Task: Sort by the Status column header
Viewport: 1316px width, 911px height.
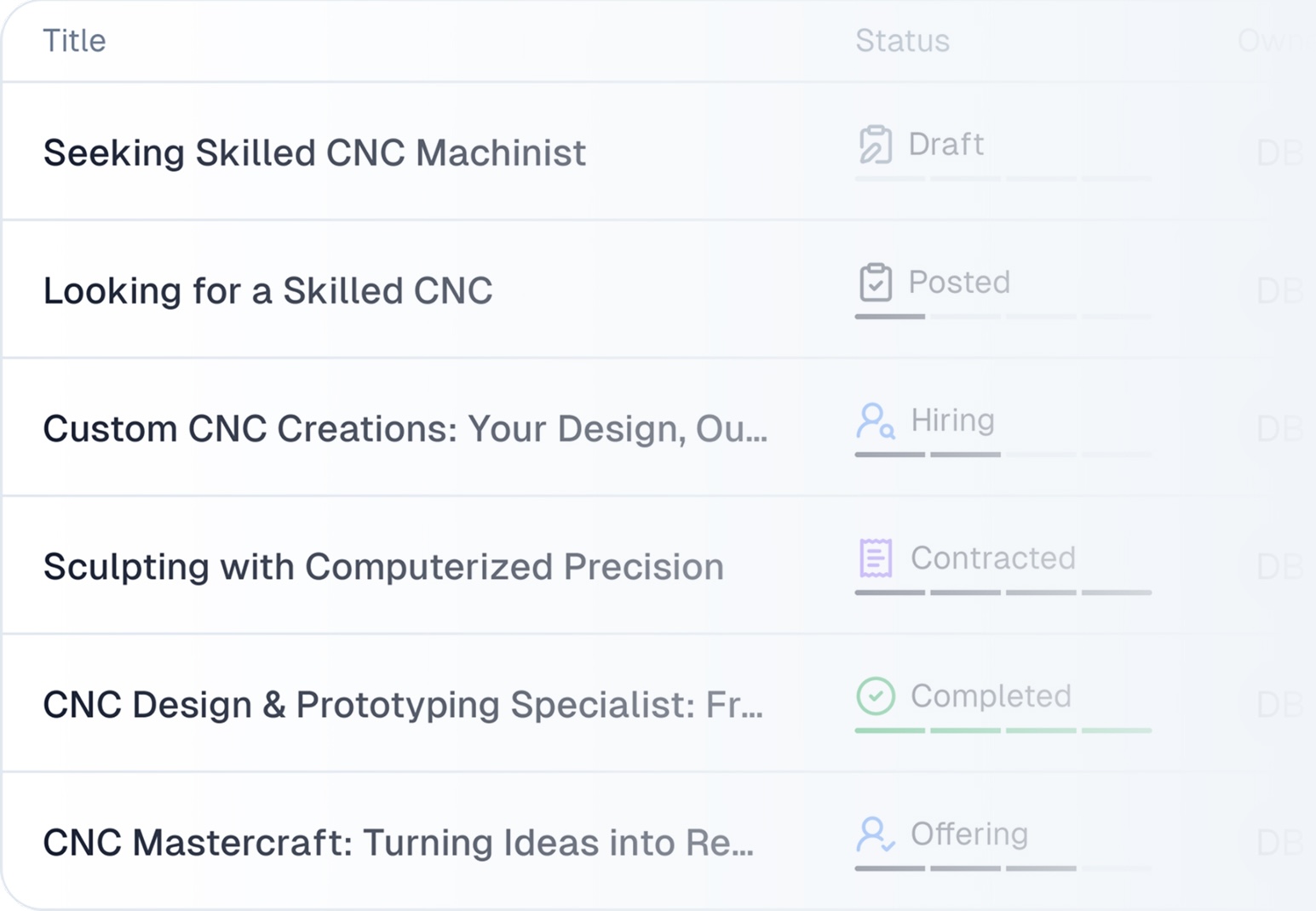Action: pyautogui.click(x=902, y=40)
